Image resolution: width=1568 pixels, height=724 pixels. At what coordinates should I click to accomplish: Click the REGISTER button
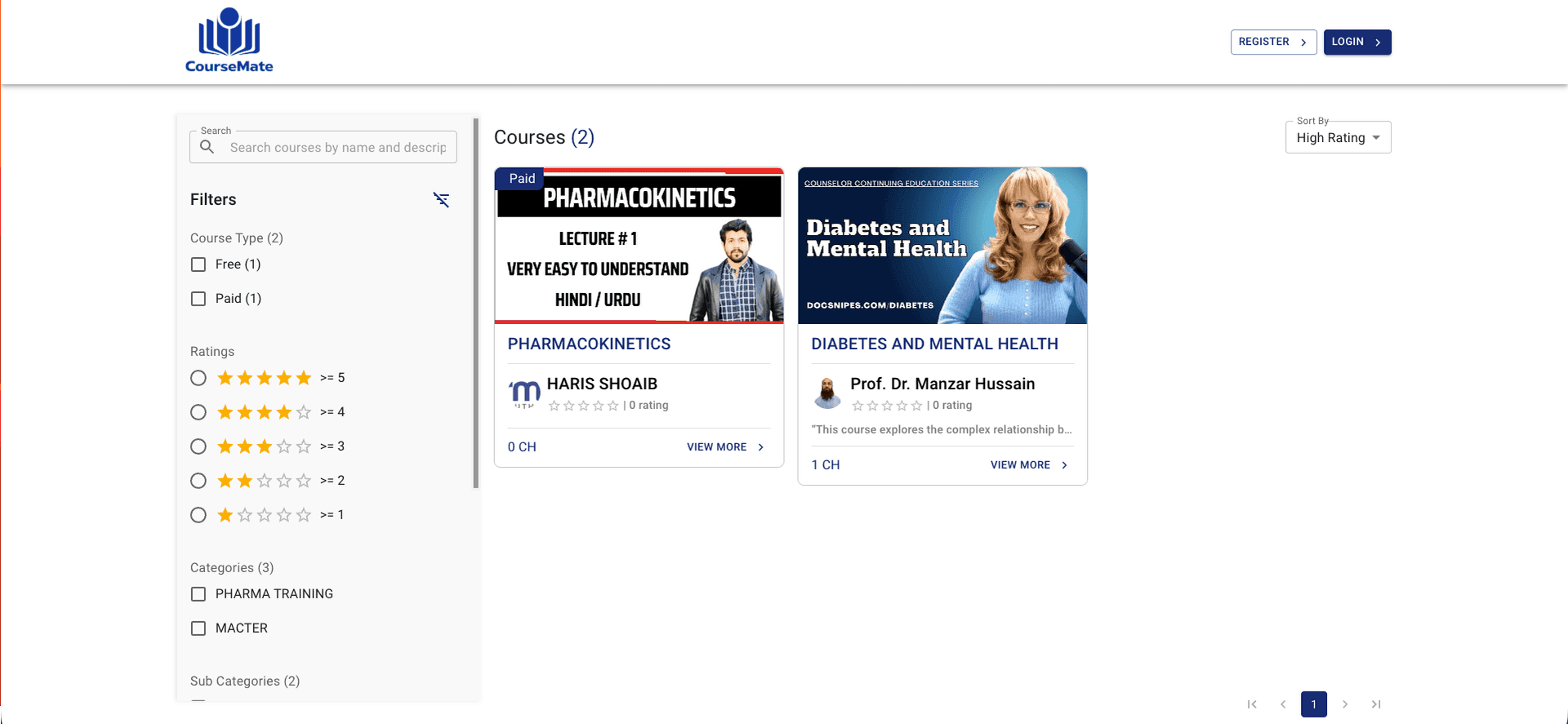click(1273, 42)
